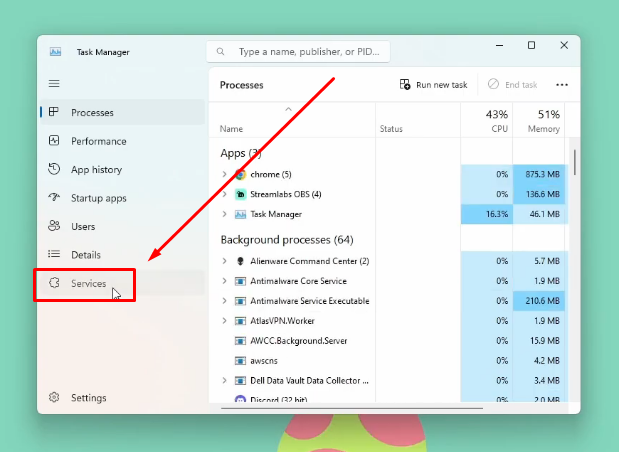Click Task Manager's 16.3% CPU cell
This screenshot has height=452, width=619.
point(487,214)
